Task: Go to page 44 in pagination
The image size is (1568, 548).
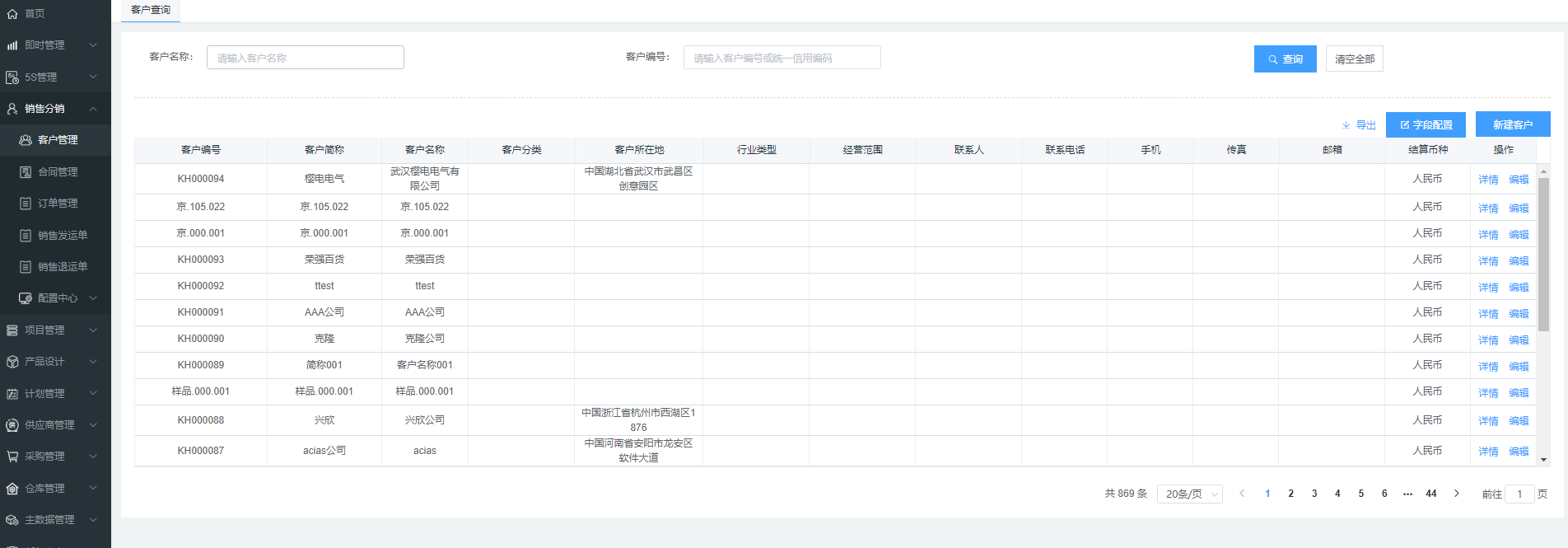Action: pos(1430,494)
